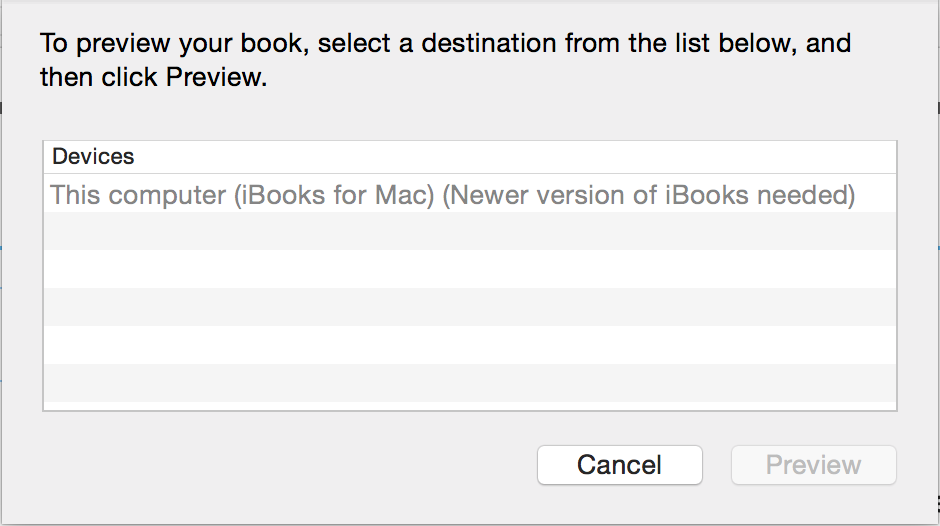Click the partial bottom row of Devices list
This screenshot has height=526, width=940.
470,404
